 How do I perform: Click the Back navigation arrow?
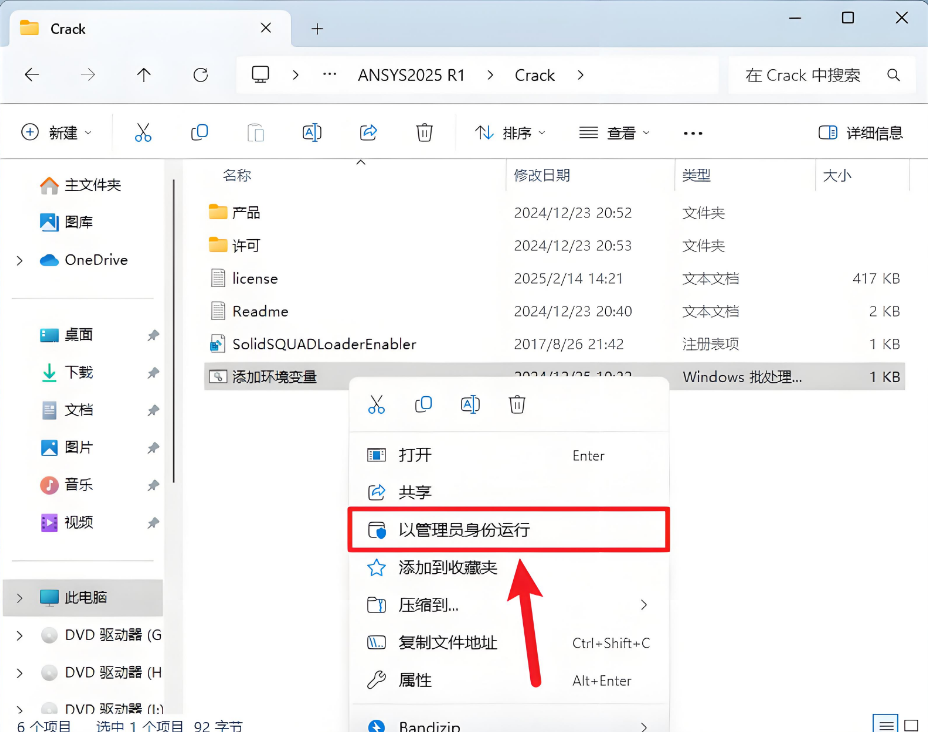pos(32,75)
